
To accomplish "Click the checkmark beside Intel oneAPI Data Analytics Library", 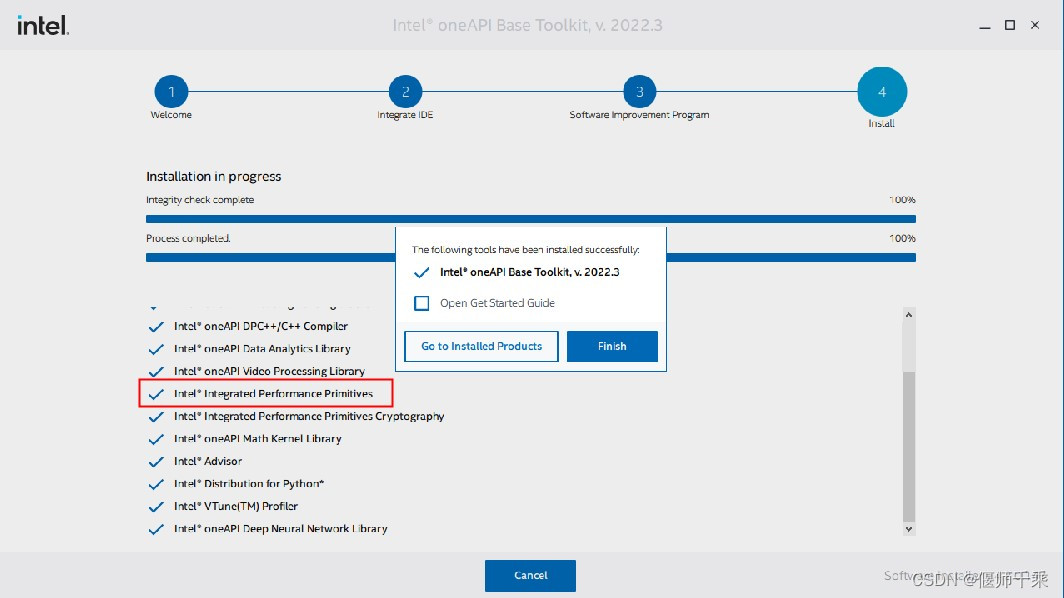I will (157, 348).
